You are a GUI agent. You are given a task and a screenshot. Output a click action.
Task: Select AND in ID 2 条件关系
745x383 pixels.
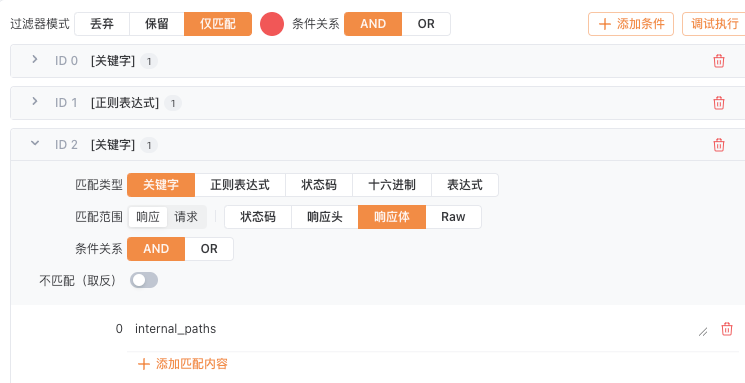156,249
